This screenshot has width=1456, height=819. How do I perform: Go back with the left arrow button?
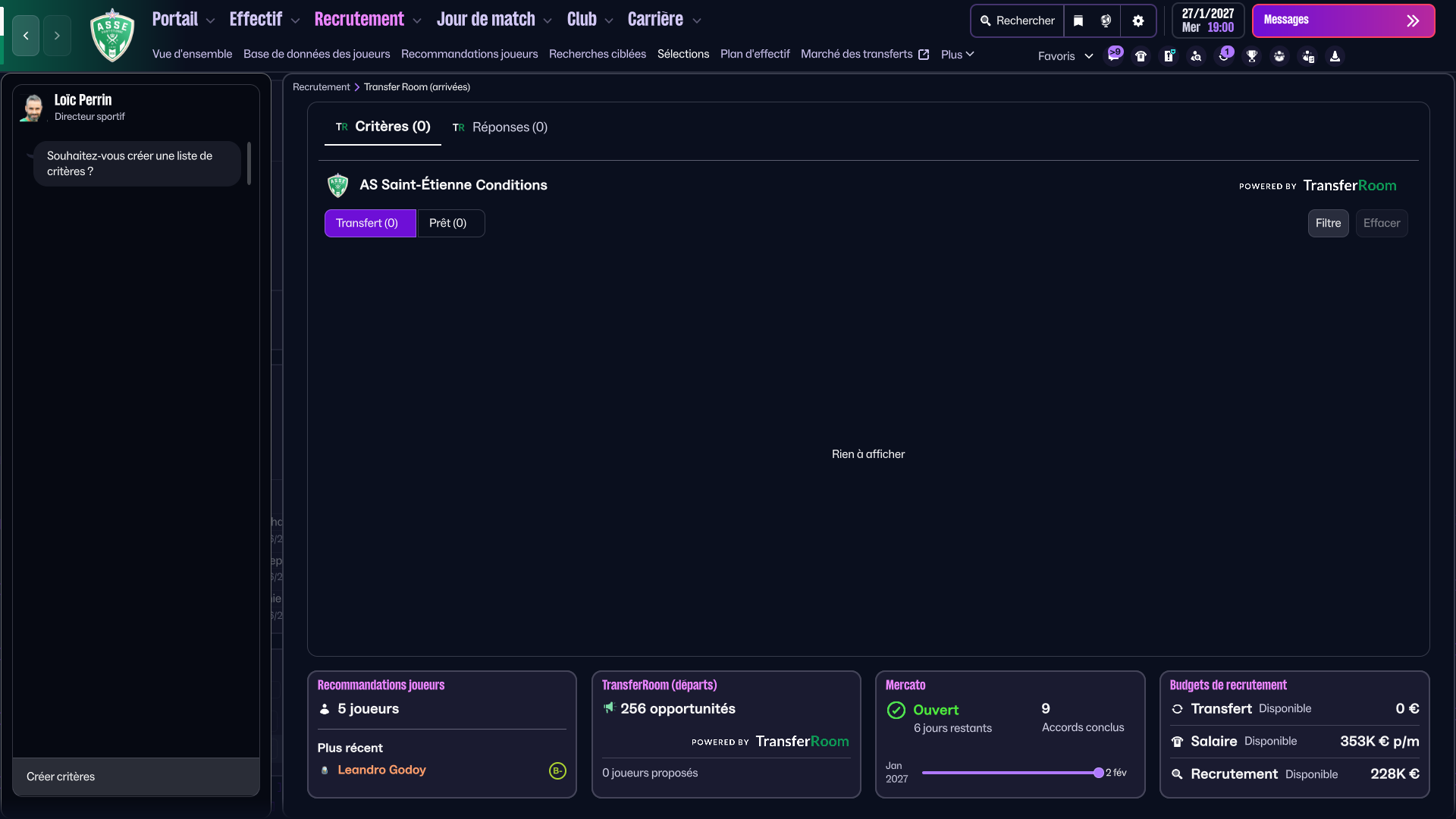click(26, 36)
